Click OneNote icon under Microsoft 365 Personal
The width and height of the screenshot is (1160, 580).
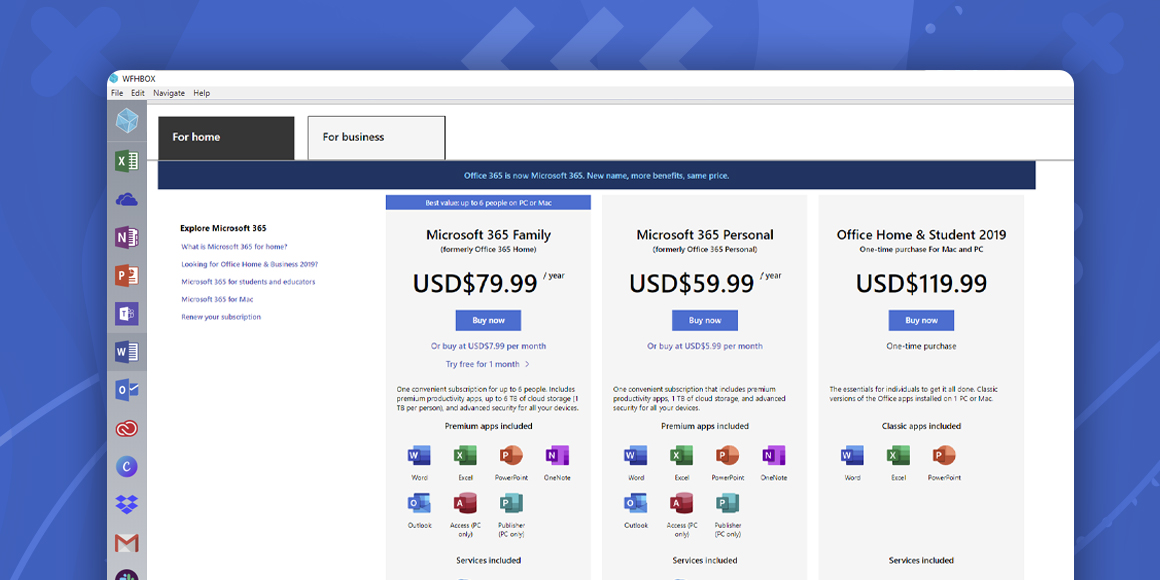773,455
